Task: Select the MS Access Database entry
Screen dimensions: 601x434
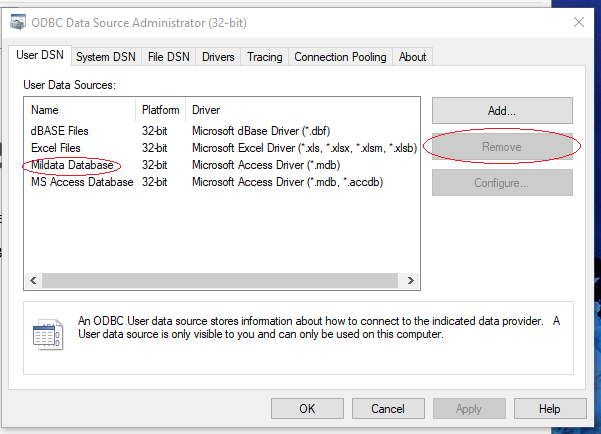Action: tap(82, 182)
